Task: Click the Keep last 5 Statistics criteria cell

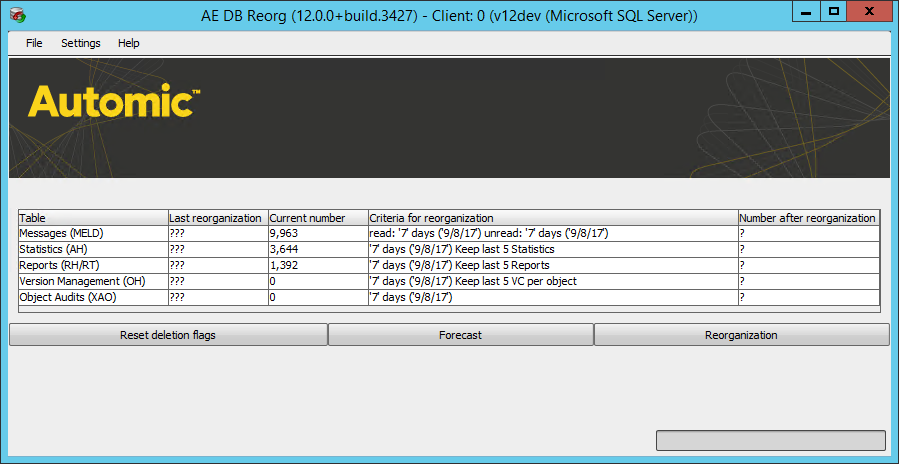Action: [x=553, y=249]
